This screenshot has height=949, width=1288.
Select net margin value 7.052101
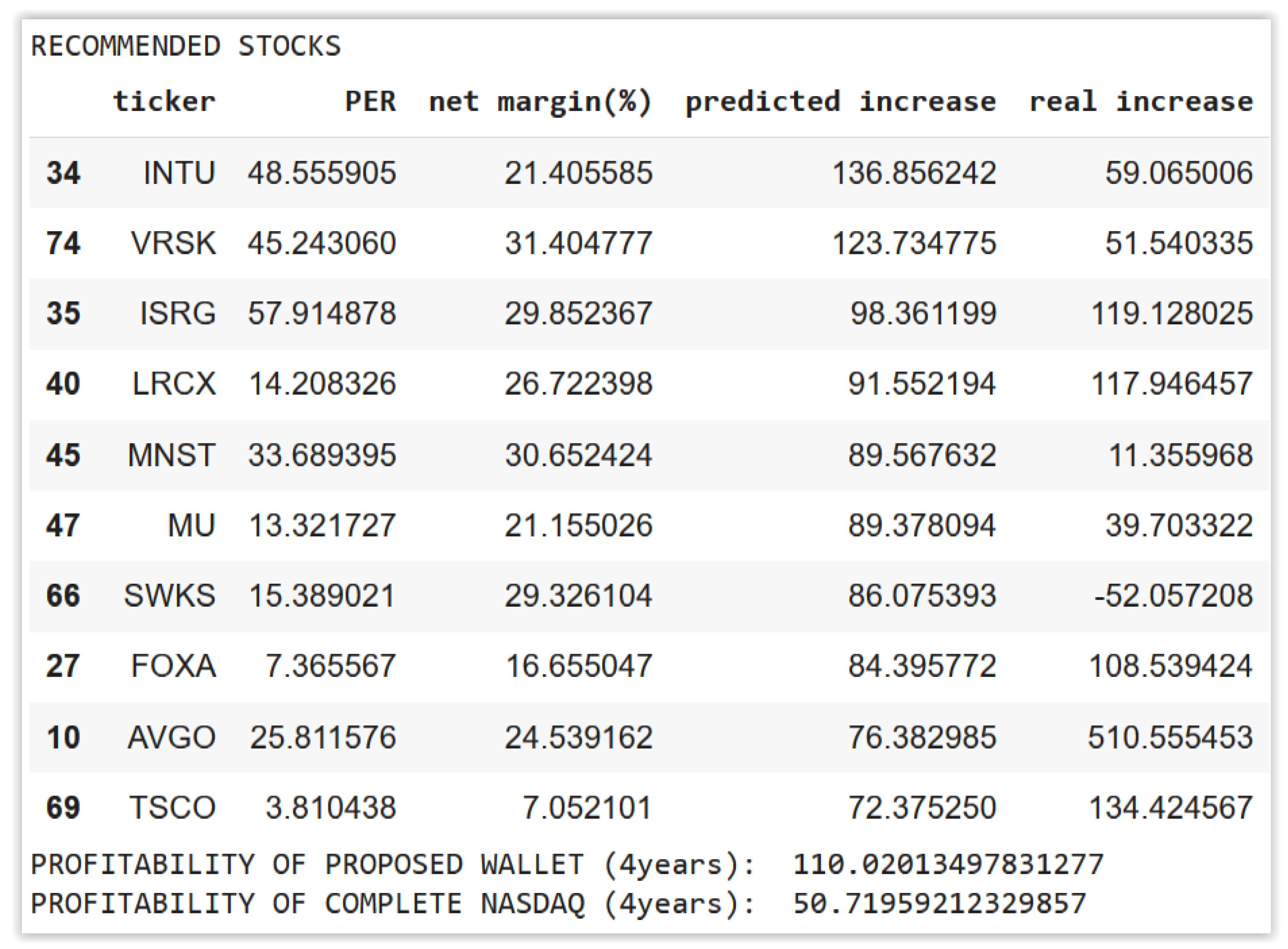587,808
